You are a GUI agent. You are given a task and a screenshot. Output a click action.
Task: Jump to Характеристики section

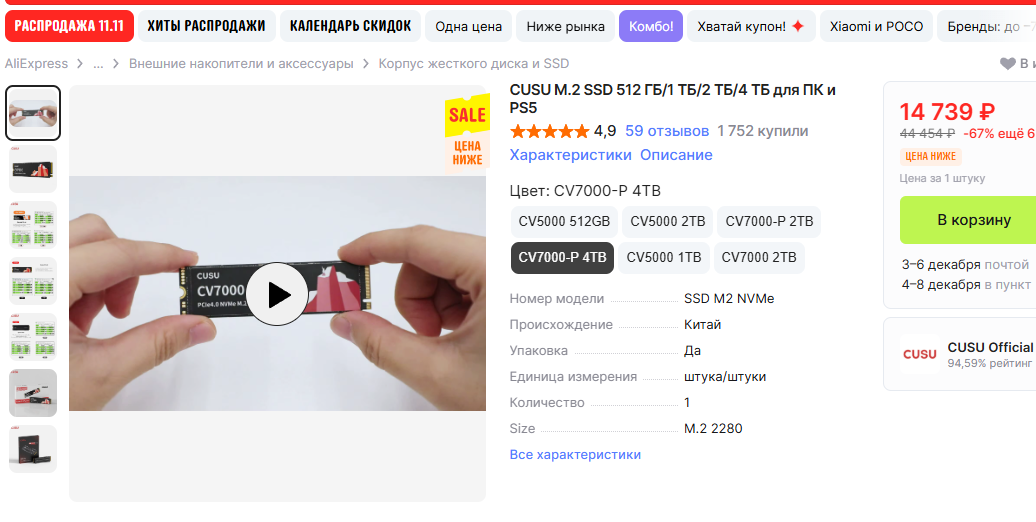click(570, 155)
